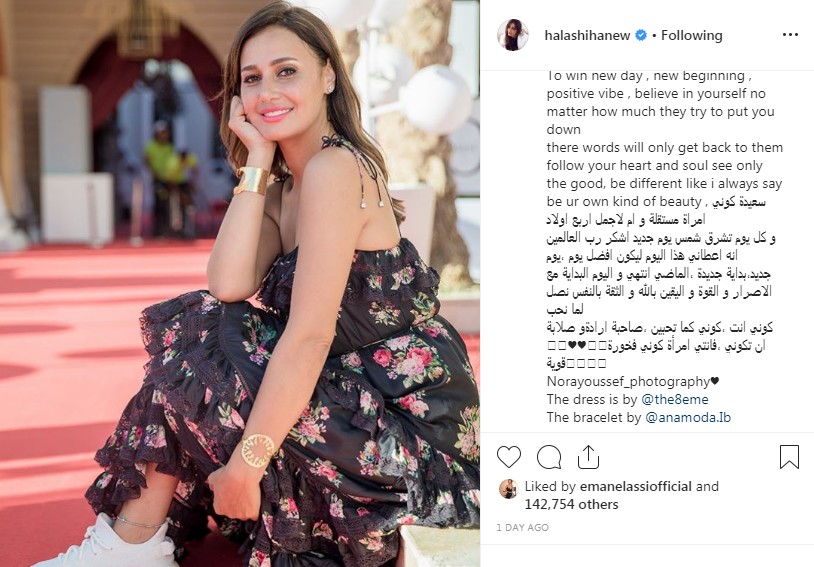View the 142,754 others likes list
This screenshot has height=567, width=814.
pyautogui.click(x=572, y=504)
